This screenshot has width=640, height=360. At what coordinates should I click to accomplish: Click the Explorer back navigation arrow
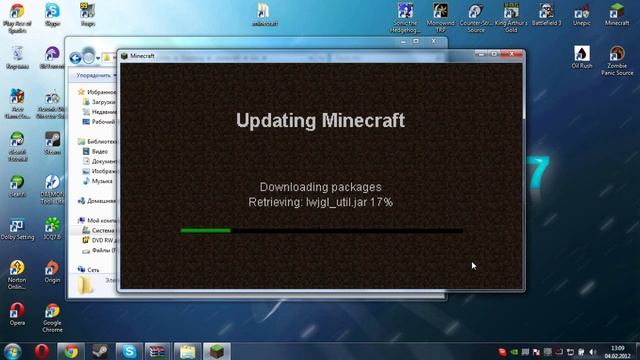(x=75, y=58)
